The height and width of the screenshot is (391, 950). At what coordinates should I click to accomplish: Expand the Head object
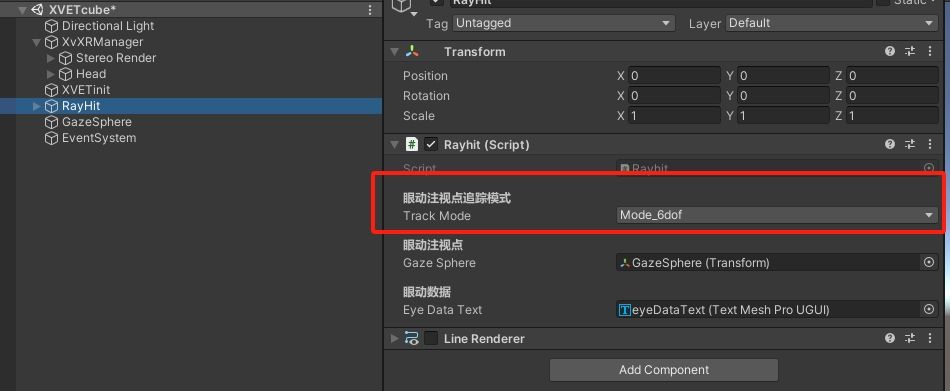click(x=51, y=74)
